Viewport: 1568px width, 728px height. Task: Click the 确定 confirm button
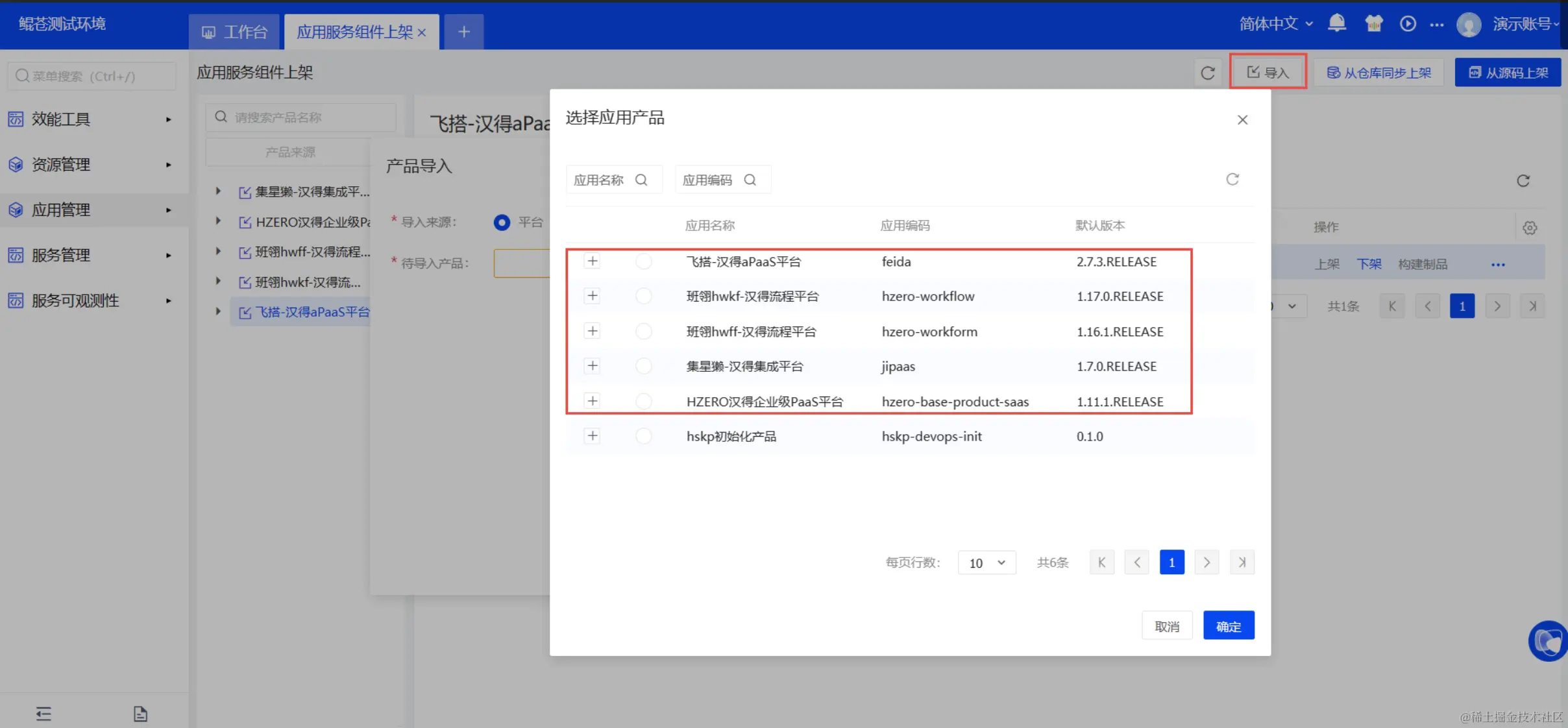[1228, 626]
